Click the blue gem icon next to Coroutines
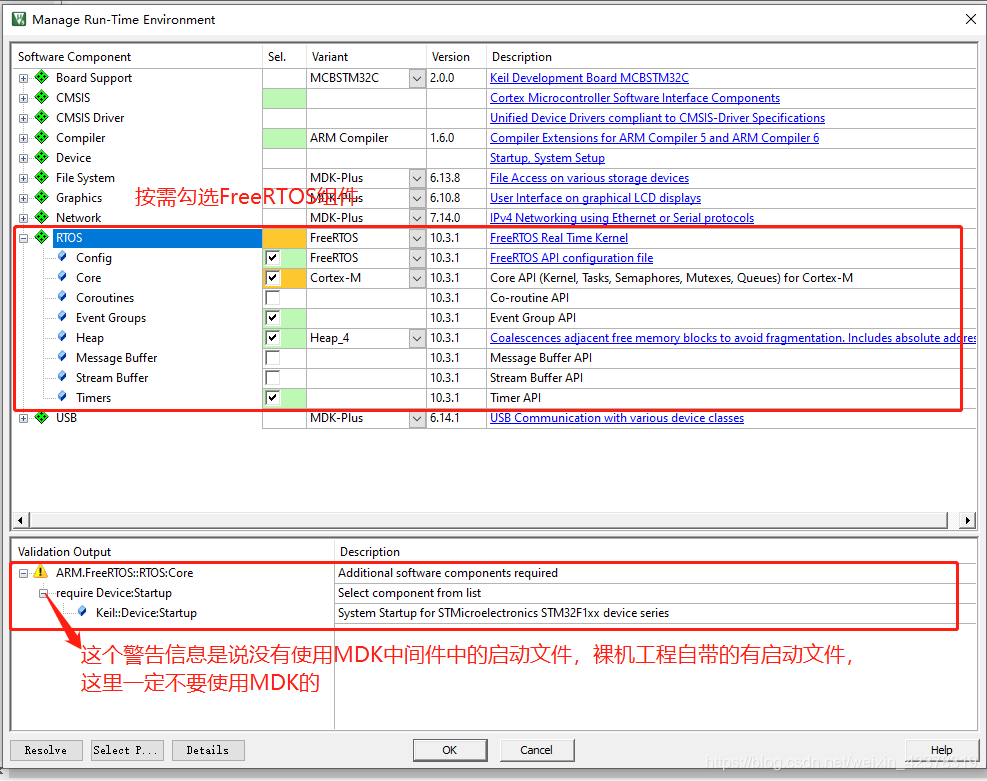Image resolution: width=987 pixels, height=781 pixels. [62, 297]
